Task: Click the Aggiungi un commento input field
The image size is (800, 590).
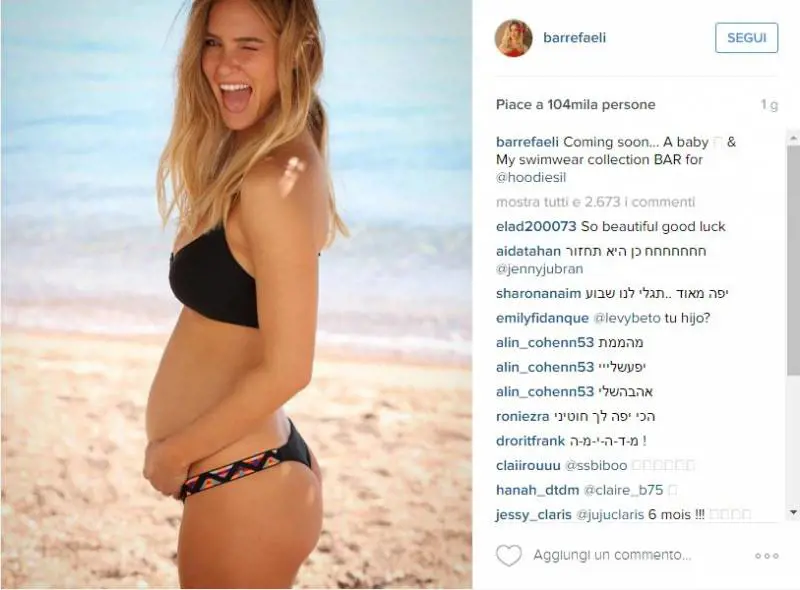Action: click(x=612, y=555)
